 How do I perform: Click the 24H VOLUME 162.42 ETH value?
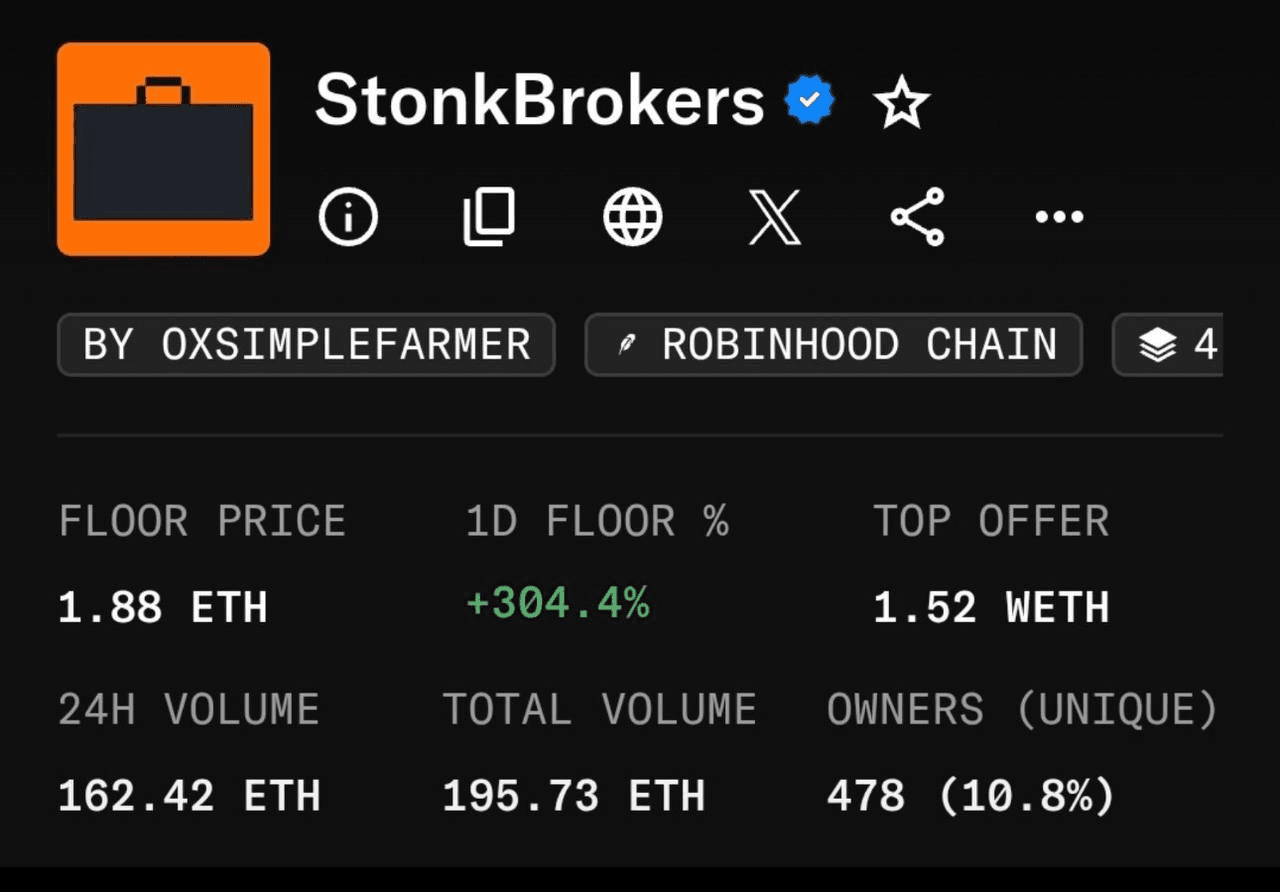tap(189, 797)
